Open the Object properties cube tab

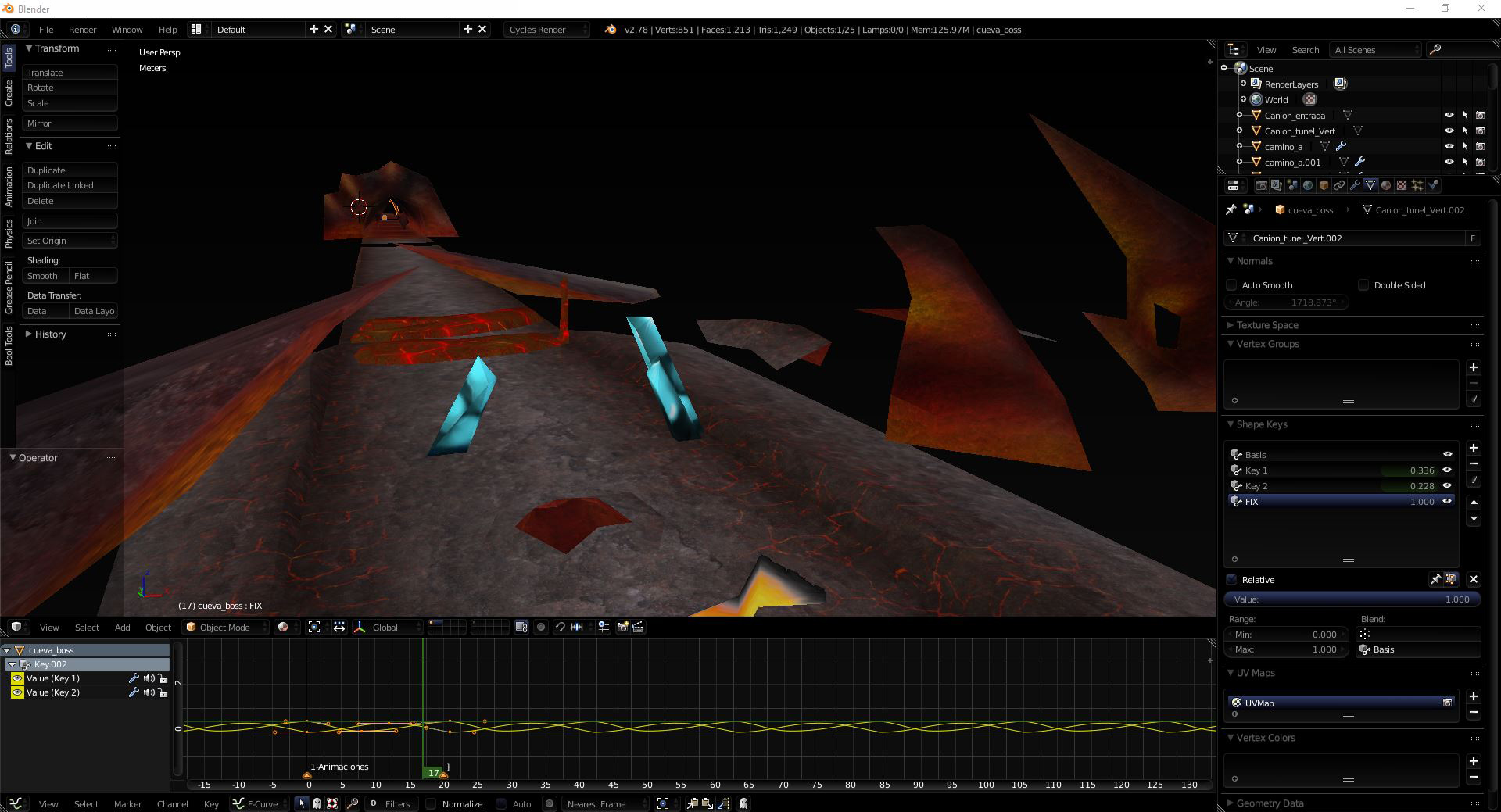(x=1324, y=185)
